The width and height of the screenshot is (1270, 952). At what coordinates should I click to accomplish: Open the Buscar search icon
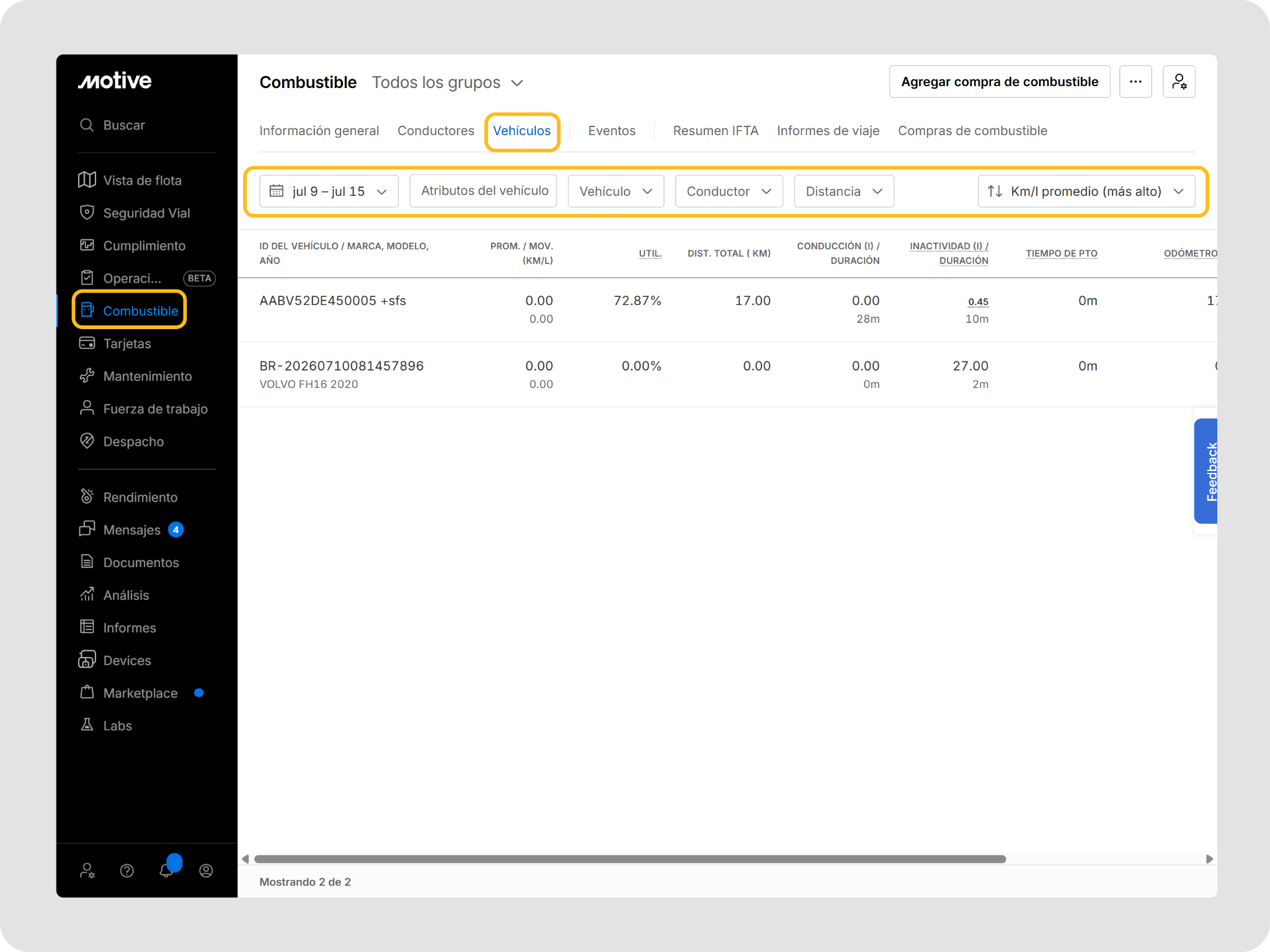pyautogui.click(x=87, y=125)
